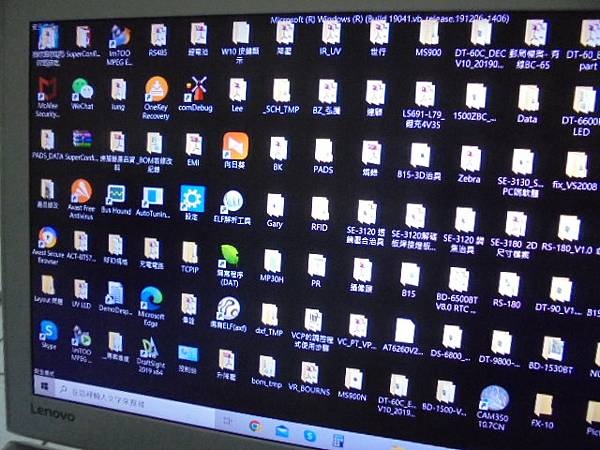Open the MS900 folder

pos(429,38)
